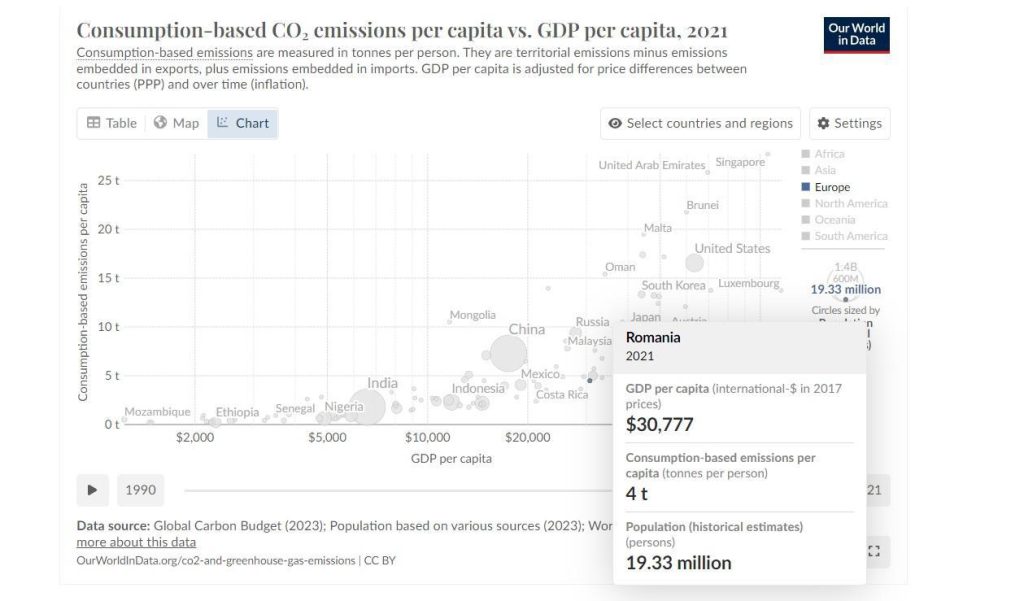Click the eye icon in Select countries
The width and height of the screenshot is (1024, 601).
tap(615, 123)
